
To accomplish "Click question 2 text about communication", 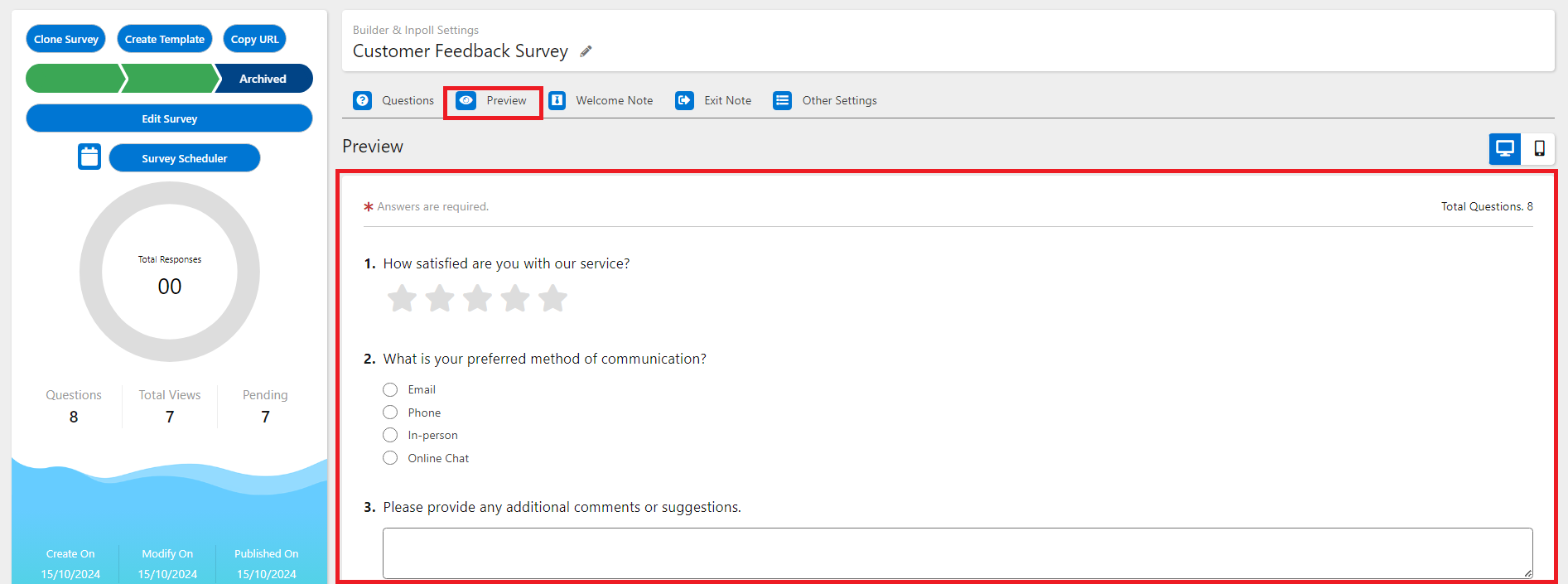I will (x=544, y=359).
